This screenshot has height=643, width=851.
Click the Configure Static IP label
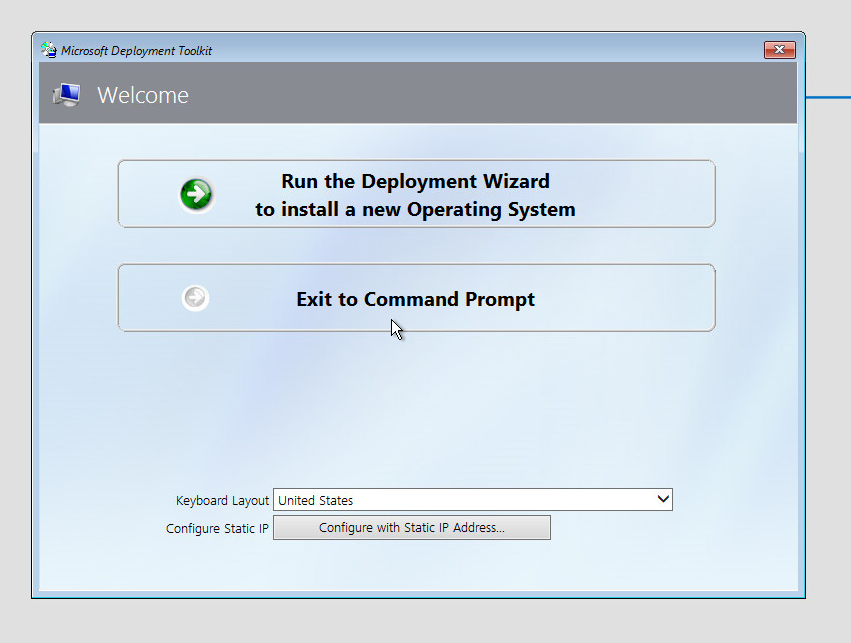coord(217,528)
